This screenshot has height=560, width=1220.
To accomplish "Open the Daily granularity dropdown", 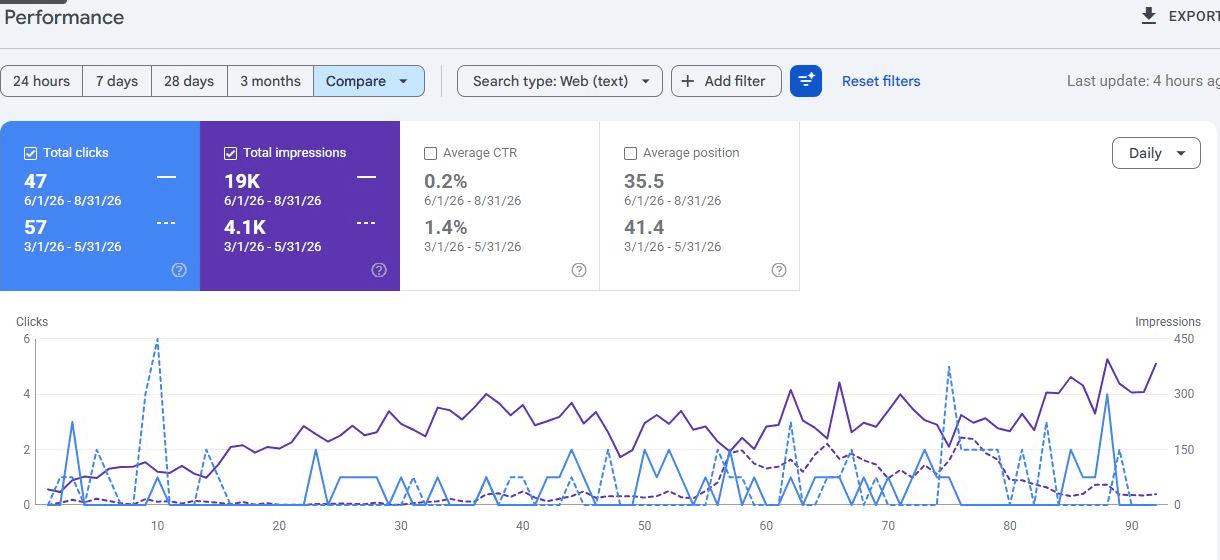I will click(x=1156, y=153).
